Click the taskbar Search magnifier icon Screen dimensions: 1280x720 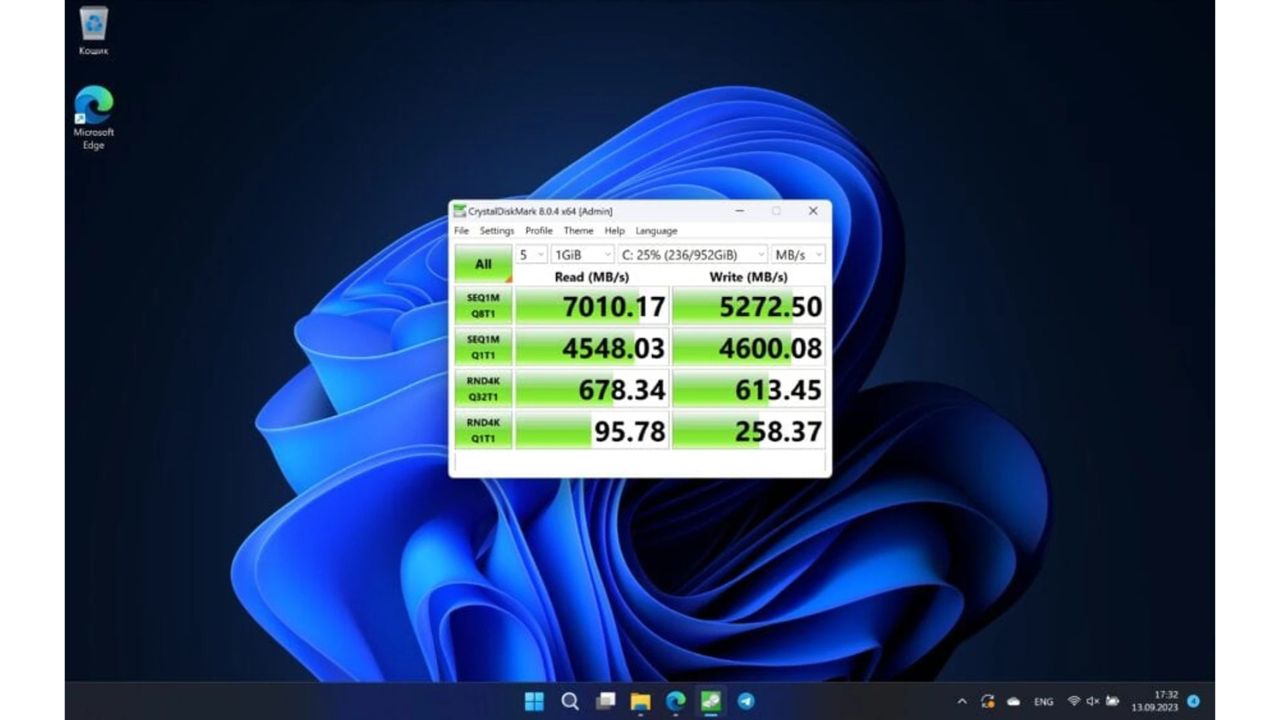click(x=570, y=701)
